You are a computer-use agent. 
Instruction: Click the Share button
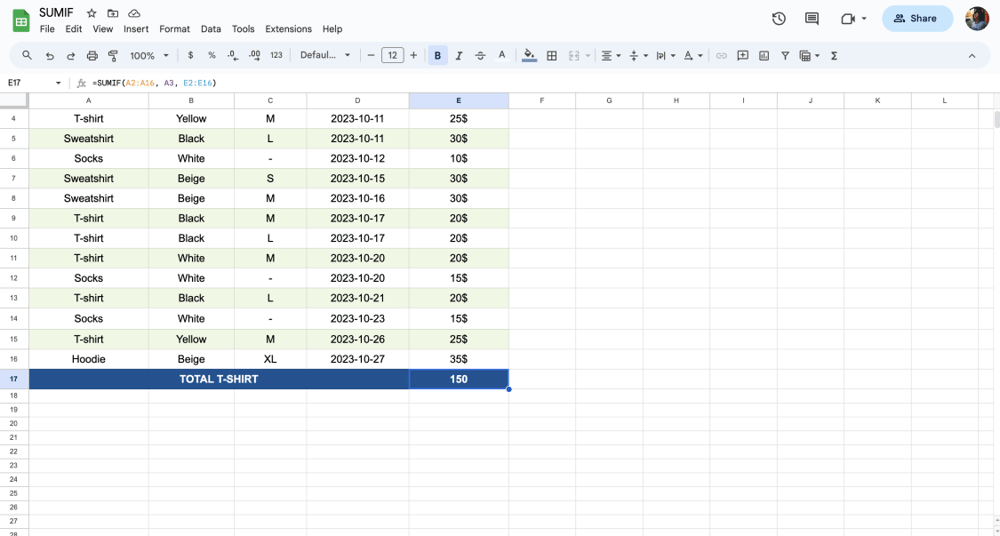pyautogui.click(x=916, y=18)
